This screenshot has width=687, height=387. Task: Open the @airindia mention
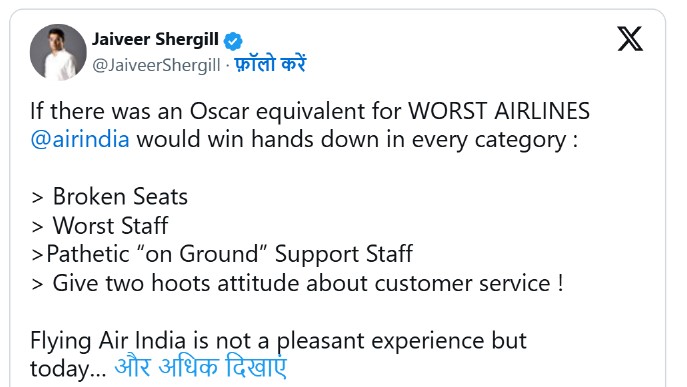click(80, 139)
